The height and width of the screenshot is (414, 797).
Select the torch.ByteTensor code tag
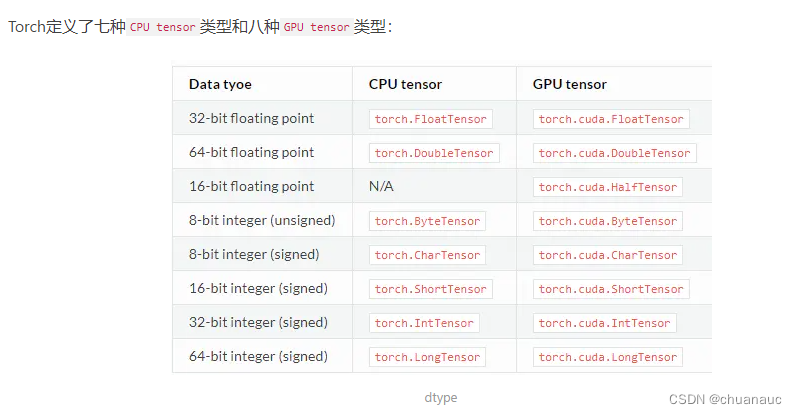427,221
